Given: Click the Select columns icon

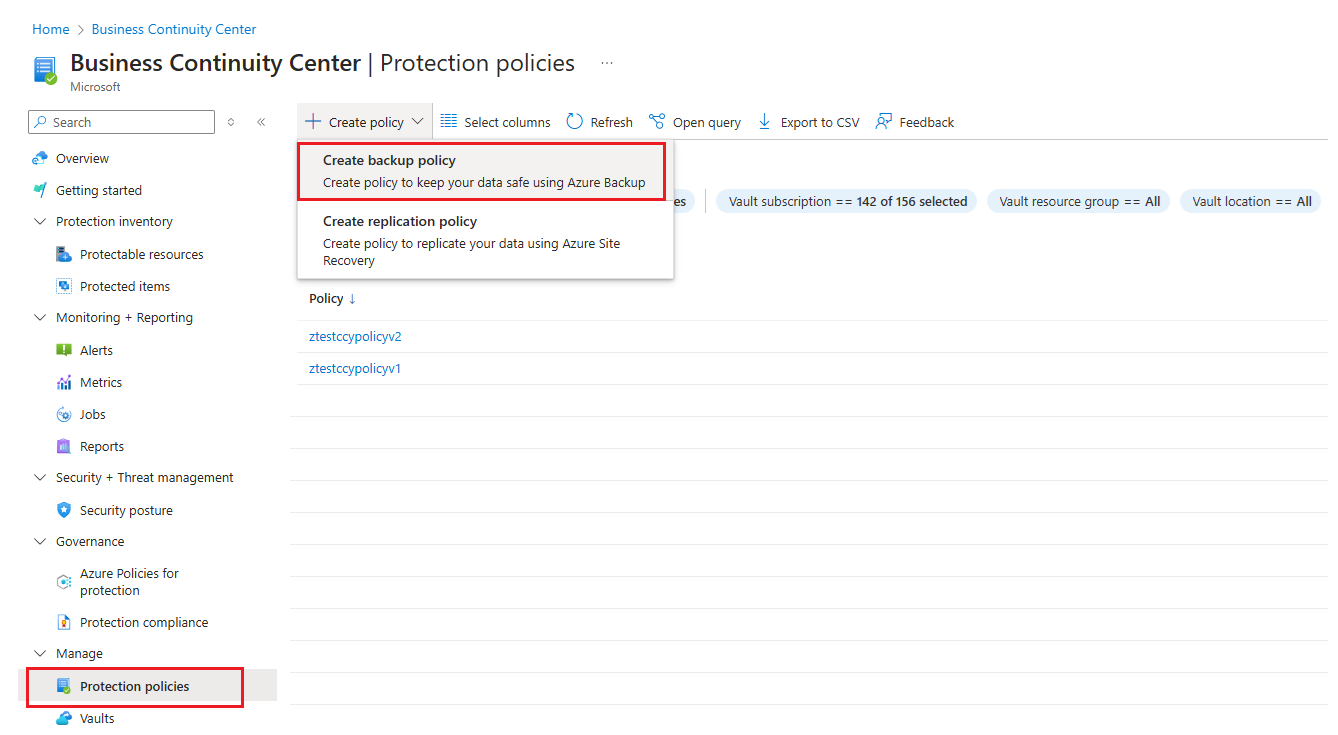Looking at the screenshot, I should tap(449, 122).
